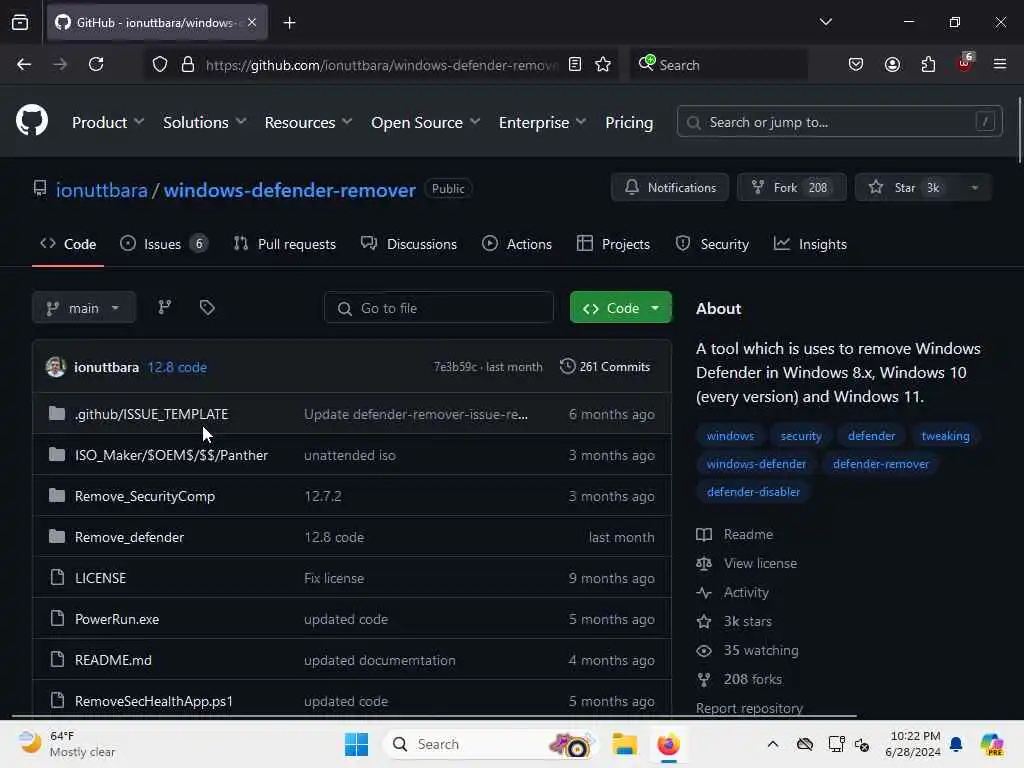Open the Actions tab
The width and height of the screenshot is (1024, 768).
517,244
